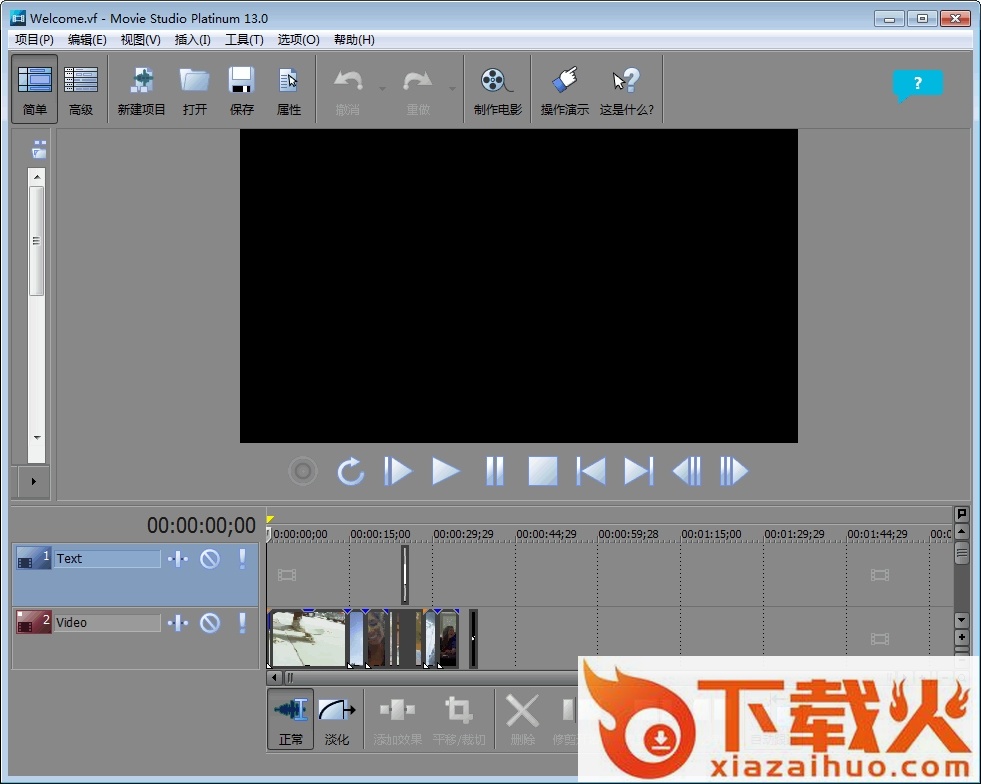Select the 正常 normal edit tool
This screenshot has height=784, width=981.
coord(291,718)
